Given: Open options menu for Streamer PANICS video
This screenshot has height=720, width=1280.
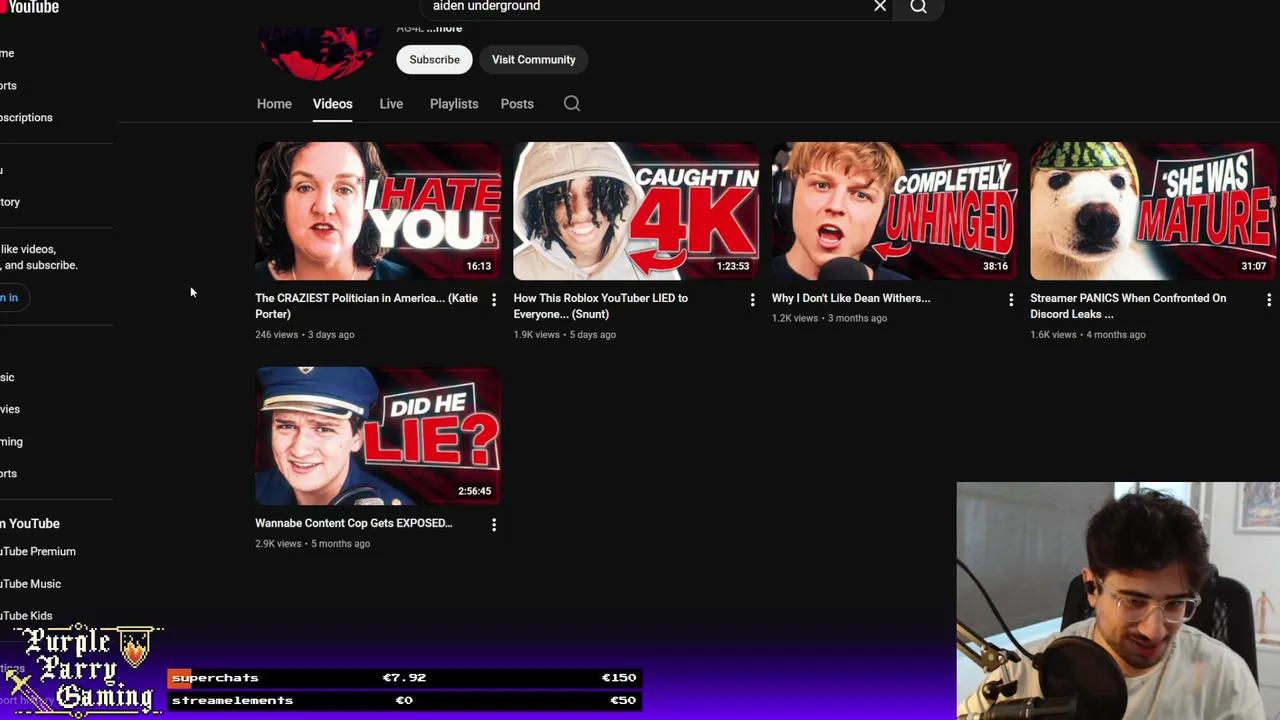Looking at the screenshot, I should point(1269,300).
